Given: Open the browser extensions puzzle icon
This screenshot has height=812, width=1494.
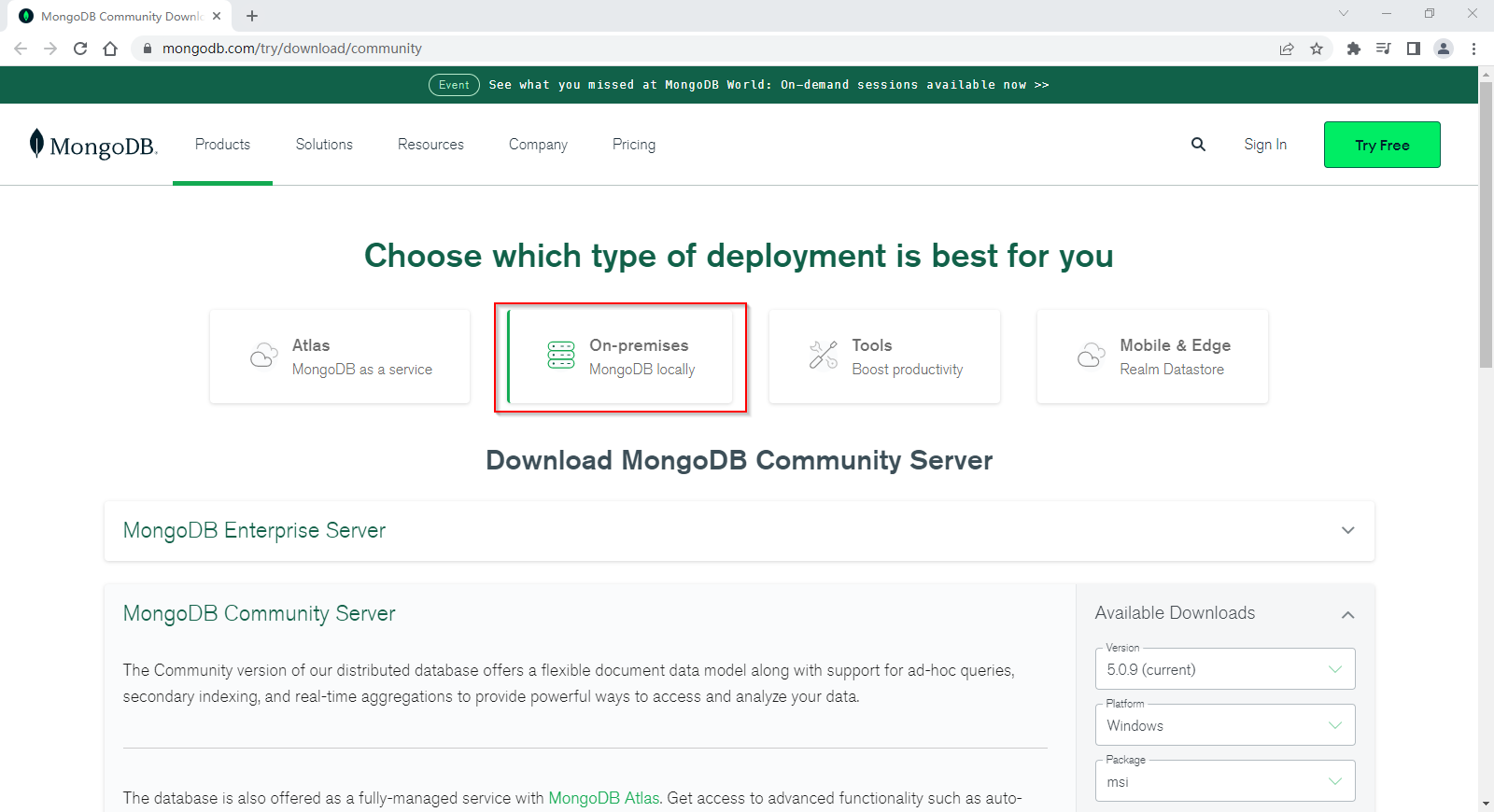Looking at the screenshot, I should coord(1353,49).
